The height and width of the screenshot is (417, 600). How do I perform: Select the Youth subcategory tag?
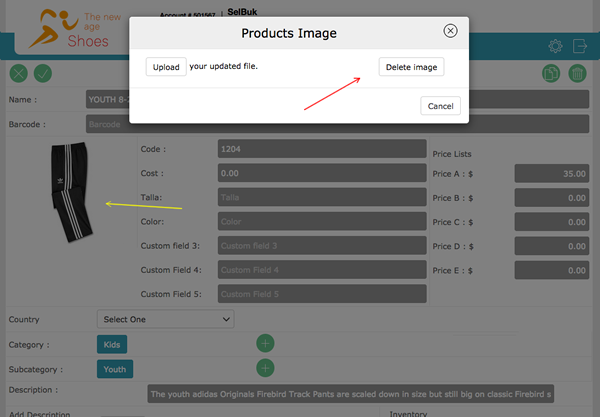[x=114, y=368]
